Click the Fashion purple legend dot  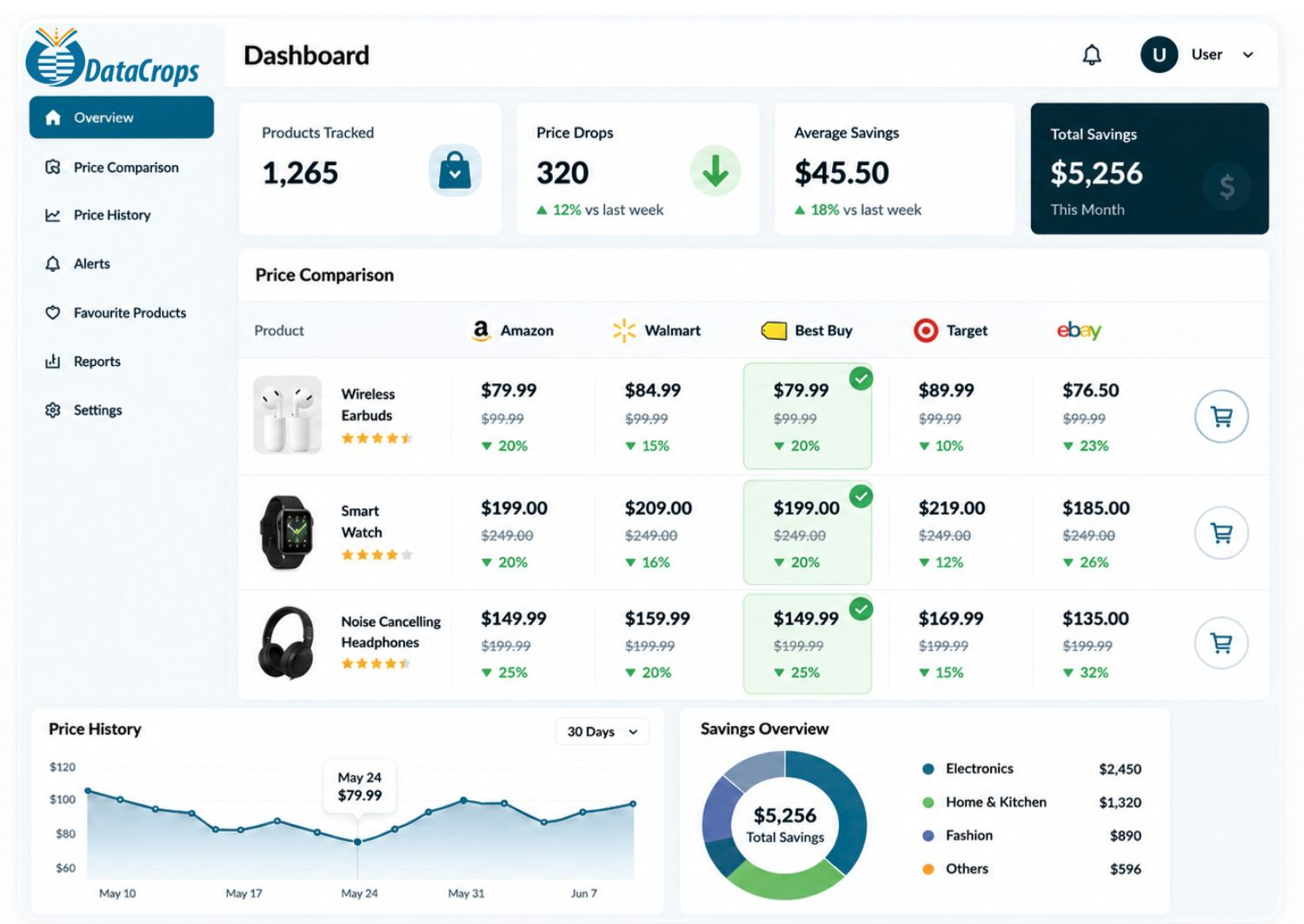928,835
